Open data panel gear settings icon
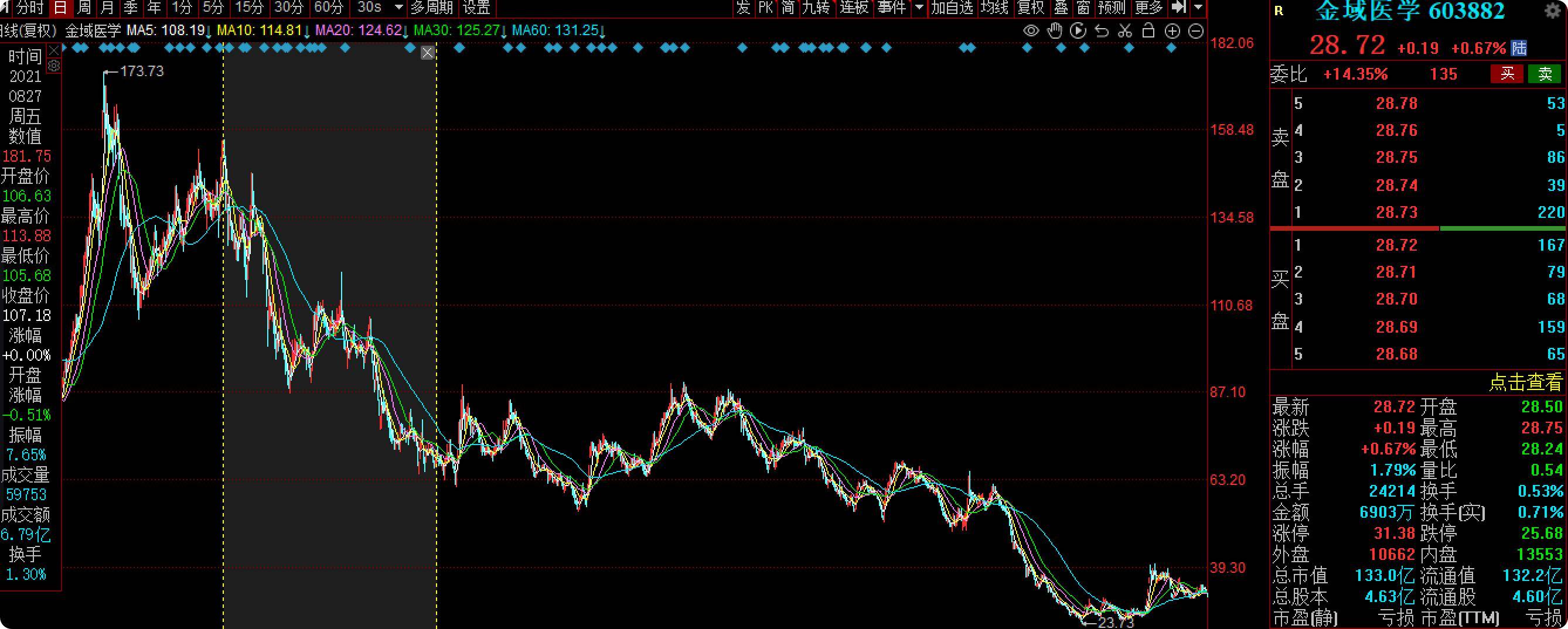The width and height of the screenshot is (1568, 629). click(54, 65)
